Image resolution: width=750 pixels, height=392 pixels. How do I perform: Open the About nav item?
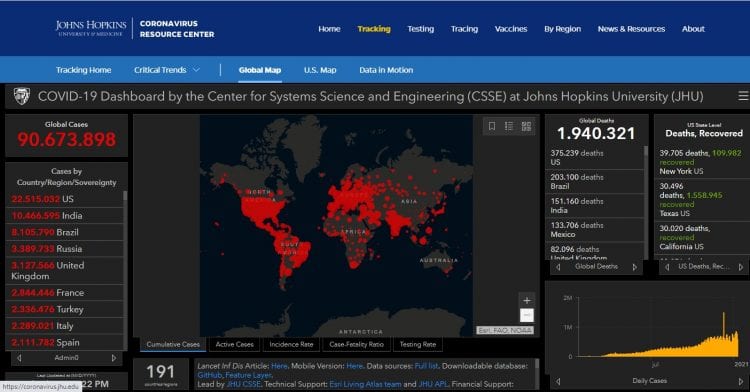693,29
